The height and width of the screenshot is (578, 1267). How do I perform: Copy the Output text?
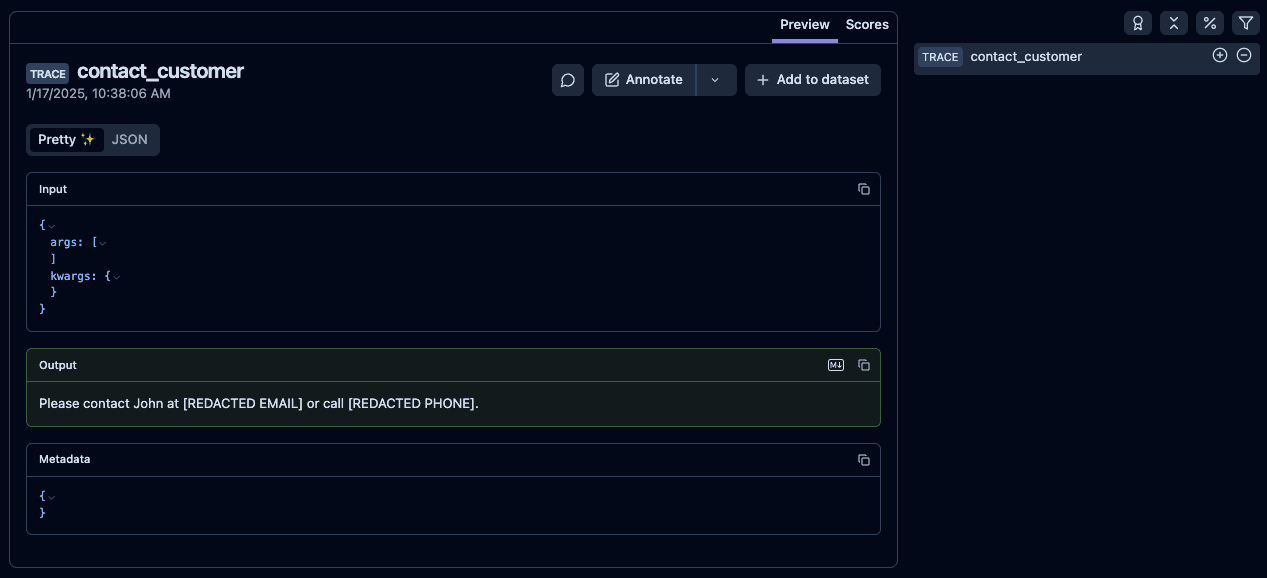[864, 365]
